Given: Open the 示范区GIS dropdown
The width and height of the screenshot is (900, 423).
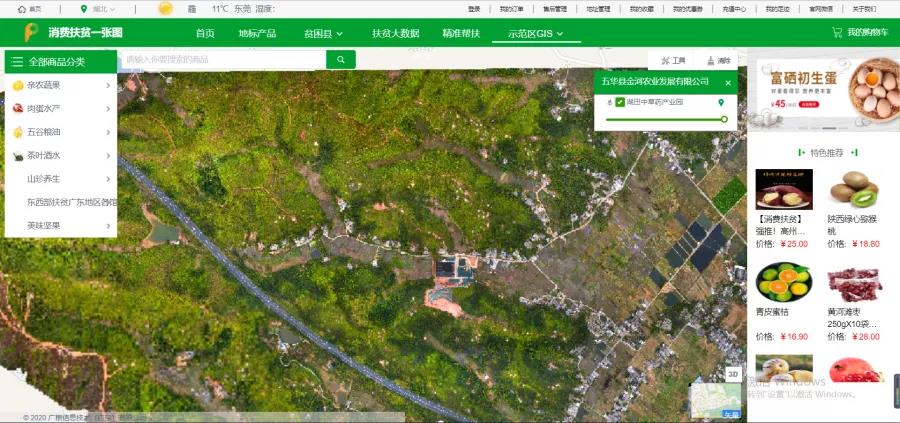Looking at the screenshot, I should coord(543,33).
